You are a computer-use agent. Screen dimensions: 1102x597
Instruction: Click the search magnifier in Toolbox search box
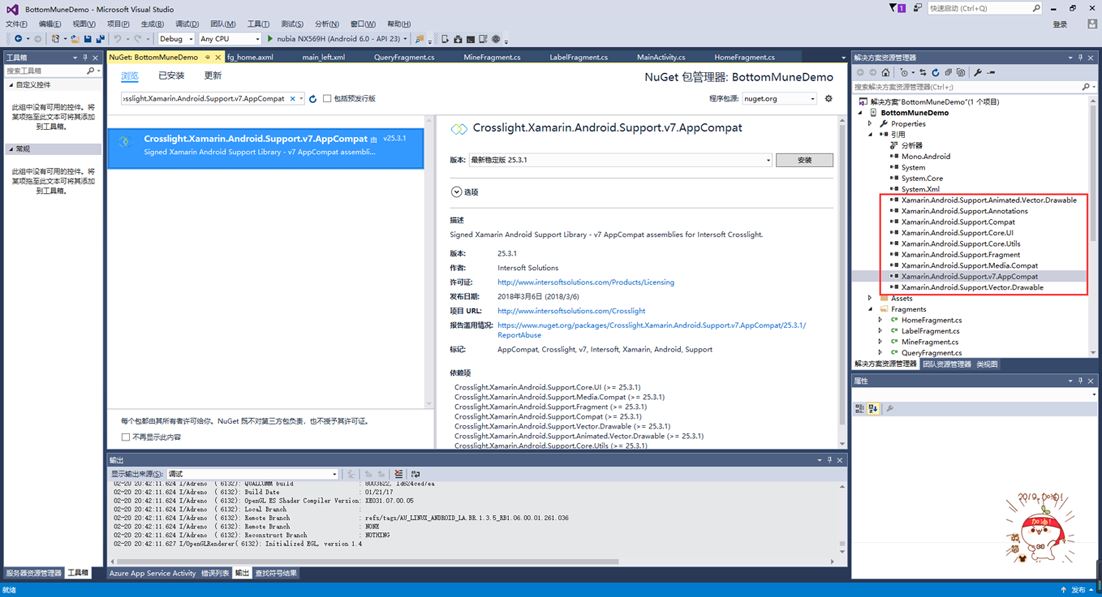coord(90,71)
